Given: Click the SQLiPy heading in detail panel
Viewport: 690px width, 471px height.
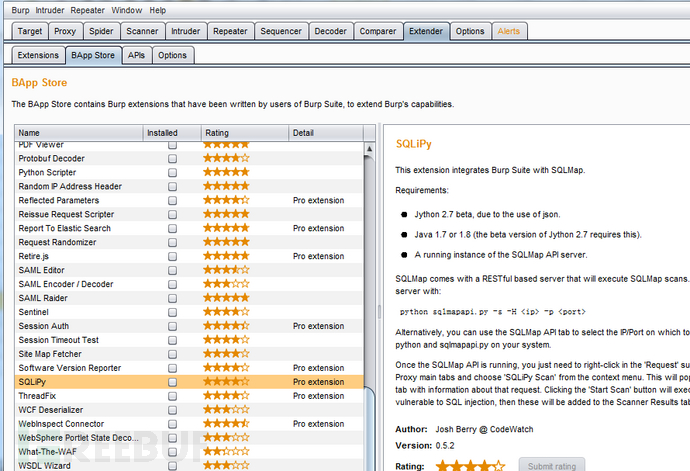Looking at the screenshot, I should [x=414, y=144].
